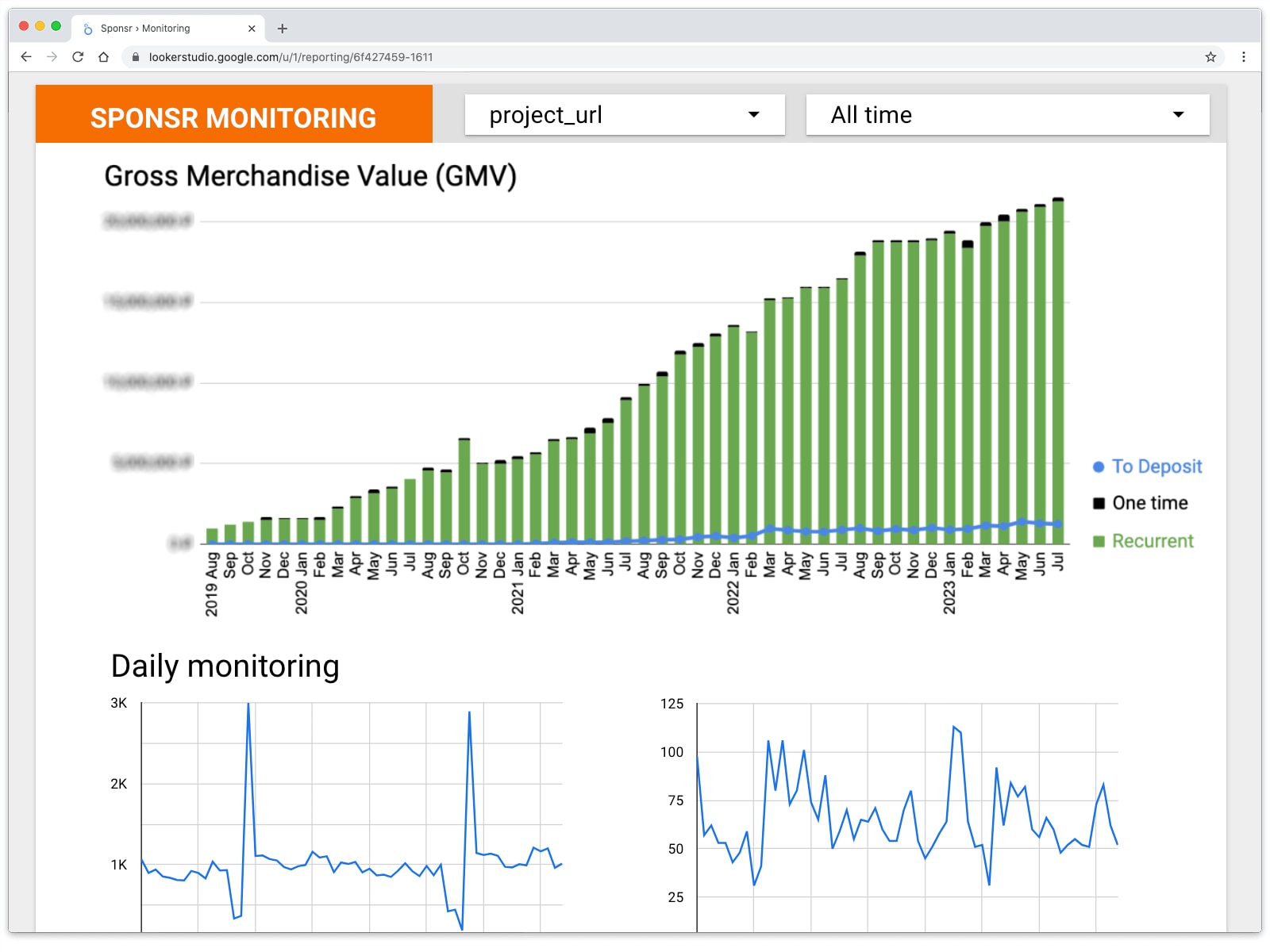Go forward to the next page
Viewport: 1270px width, 952px height.
pos(52,57)
